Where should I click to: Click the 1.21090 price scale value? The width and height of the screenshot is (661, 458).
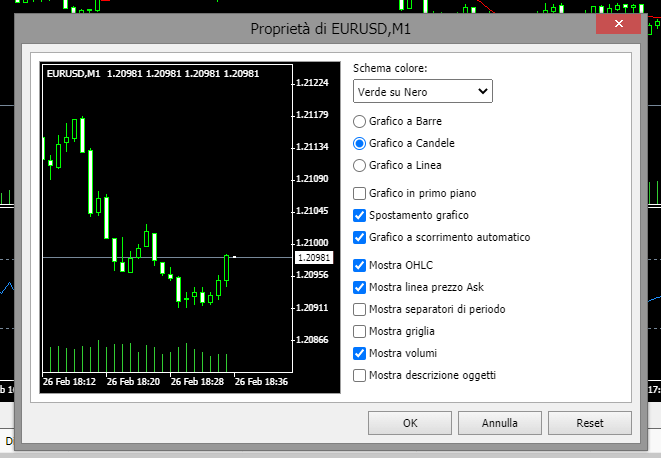(312, 179)
